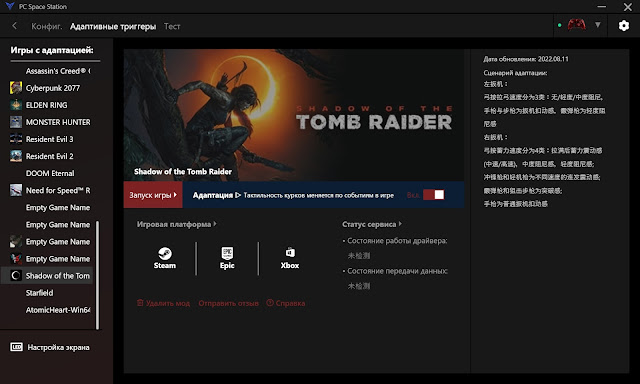Minimize the PC Space Station window
The height and width of the screenshot is (384, 640).
pyautogui.click(x=602, y=7)
